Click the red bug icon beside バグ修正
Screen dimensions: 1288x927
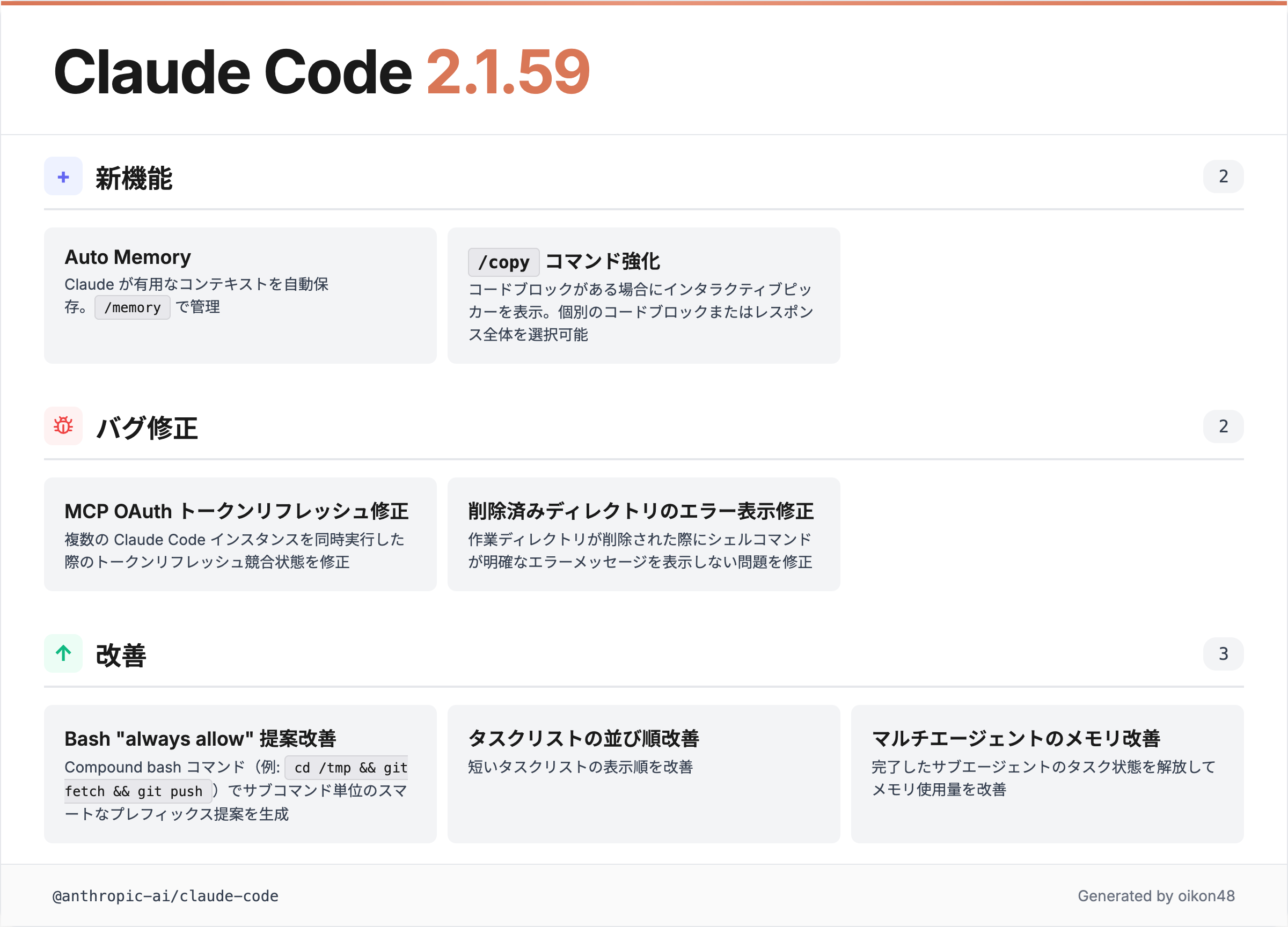[x=63, y=426]
